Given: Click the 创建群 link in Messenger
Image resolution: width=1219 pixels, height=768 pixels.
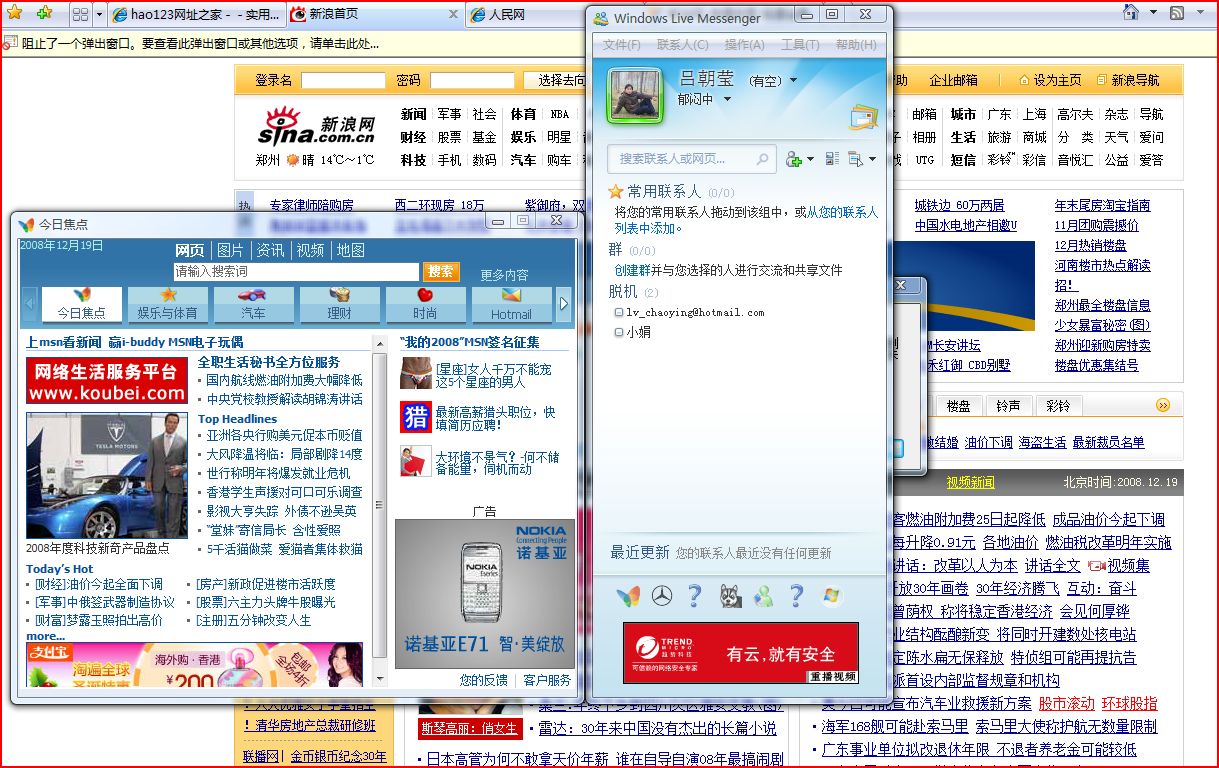Looking at the screenshot, I should coord(633,270).
